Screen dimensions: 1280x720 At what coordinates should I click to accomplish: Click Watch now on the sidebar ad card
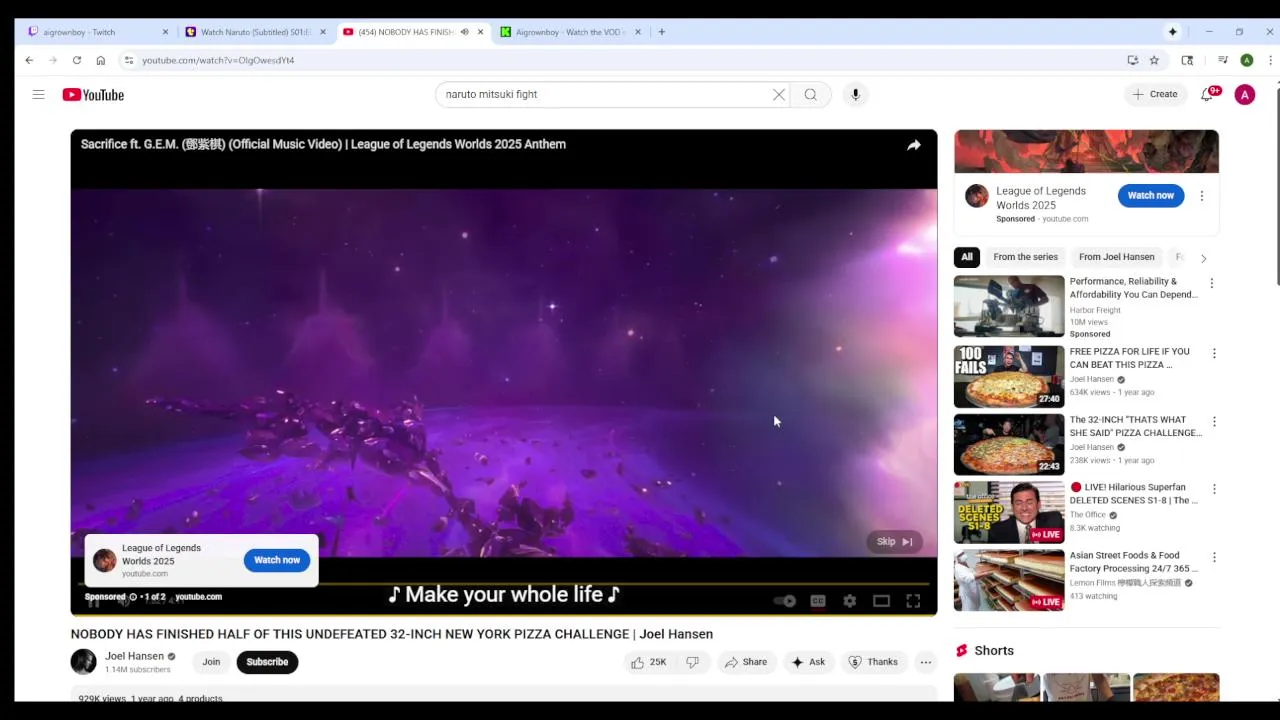point(1151,195)
